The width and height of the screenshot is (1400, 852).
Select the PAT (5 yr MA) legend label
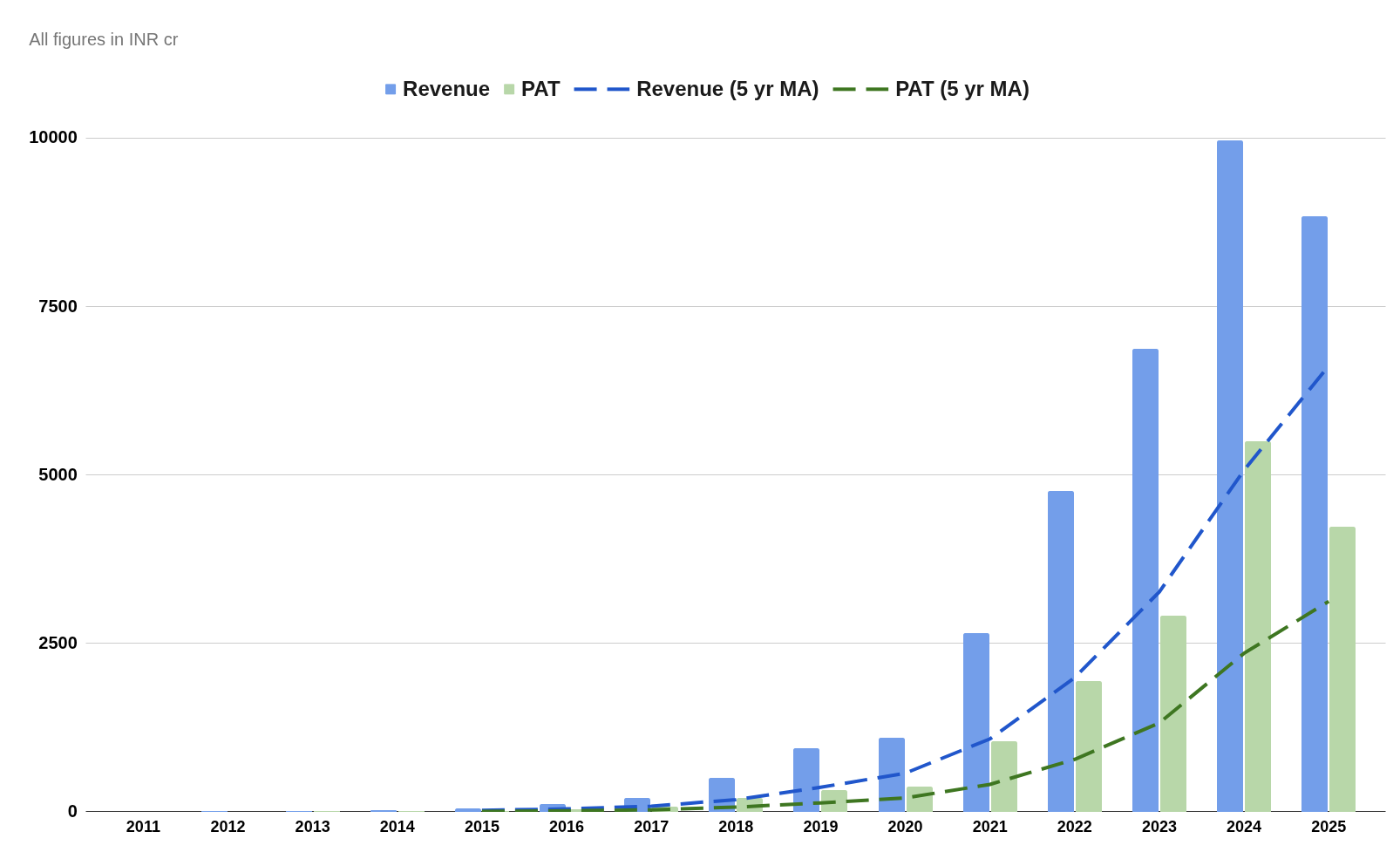click(x=962, y=89)
